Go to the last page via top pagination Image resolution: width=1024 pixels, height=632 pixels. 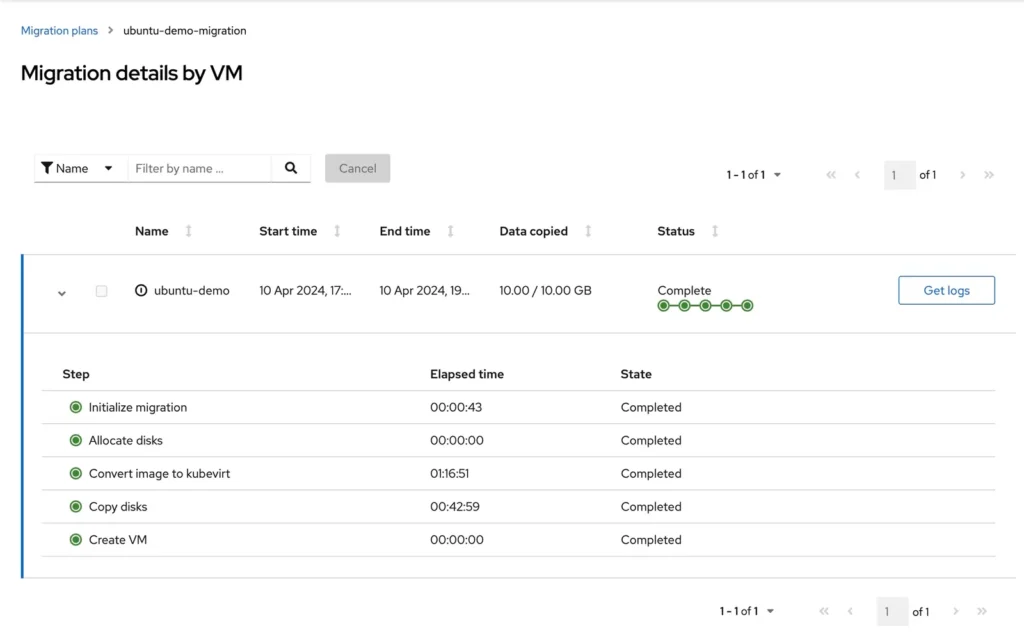[988, 174]
